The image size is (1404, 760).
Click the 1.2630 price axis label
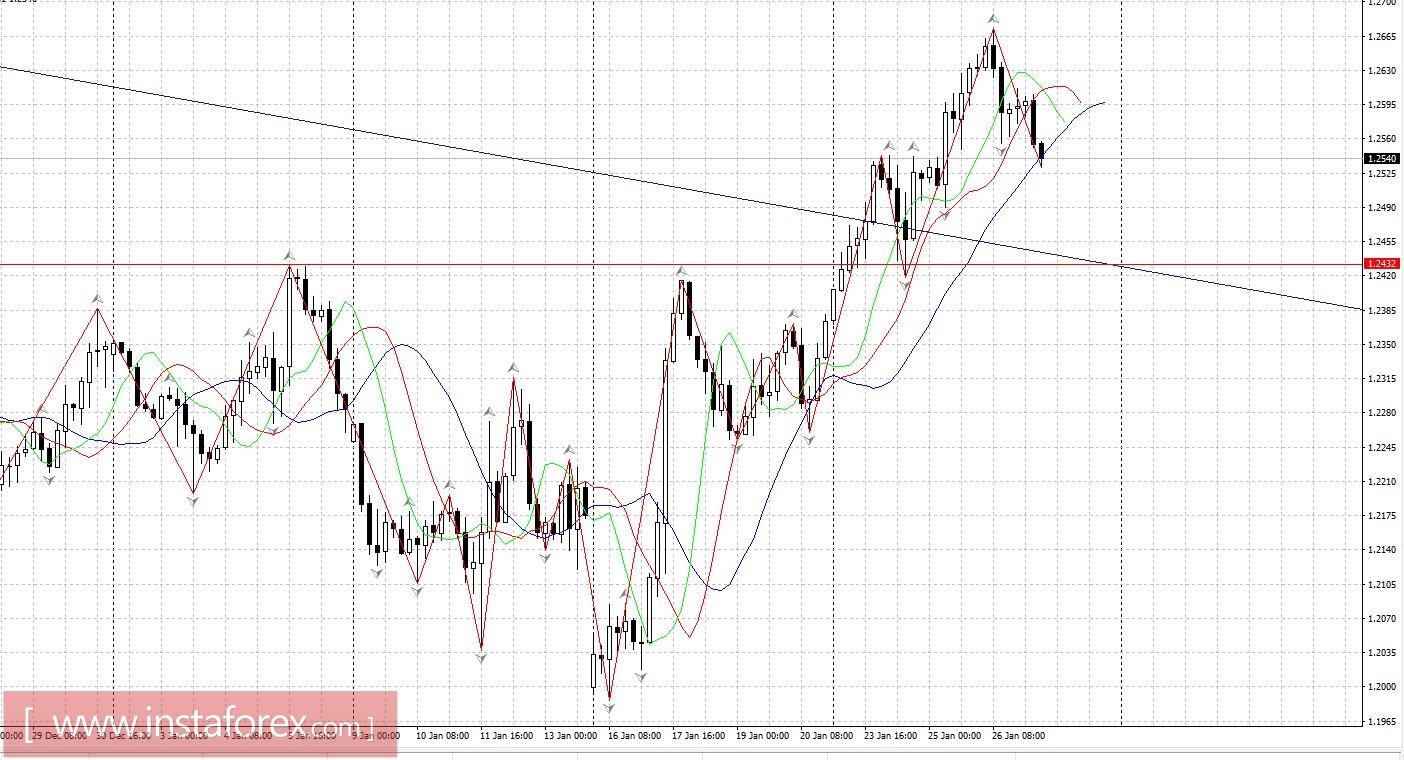coord(1382,71)
